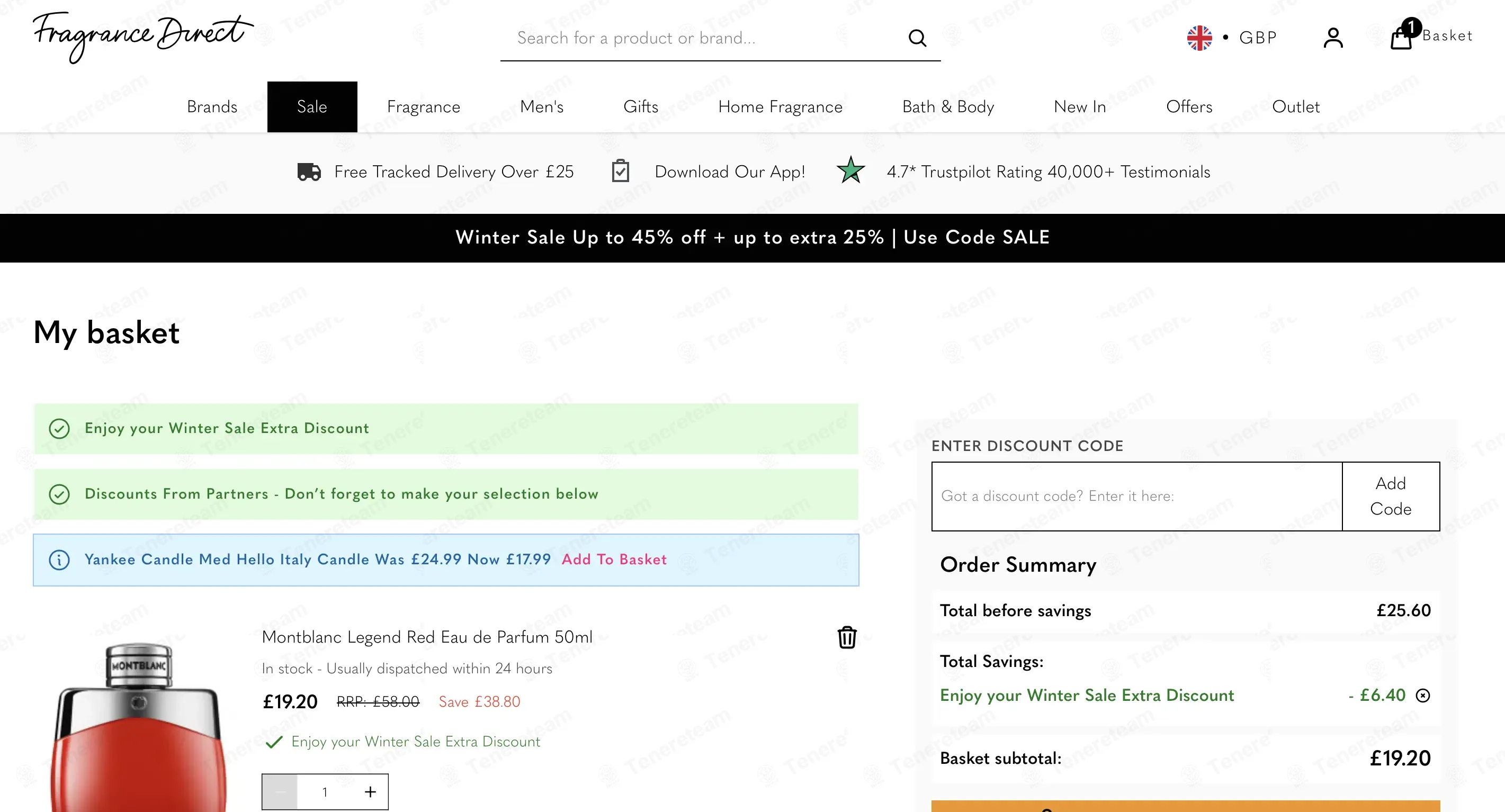The image size is (1505, 812).
Task: Add Yankee Candle via Add To Basket link
Action: pyautogui.click(x=614, y=560)
